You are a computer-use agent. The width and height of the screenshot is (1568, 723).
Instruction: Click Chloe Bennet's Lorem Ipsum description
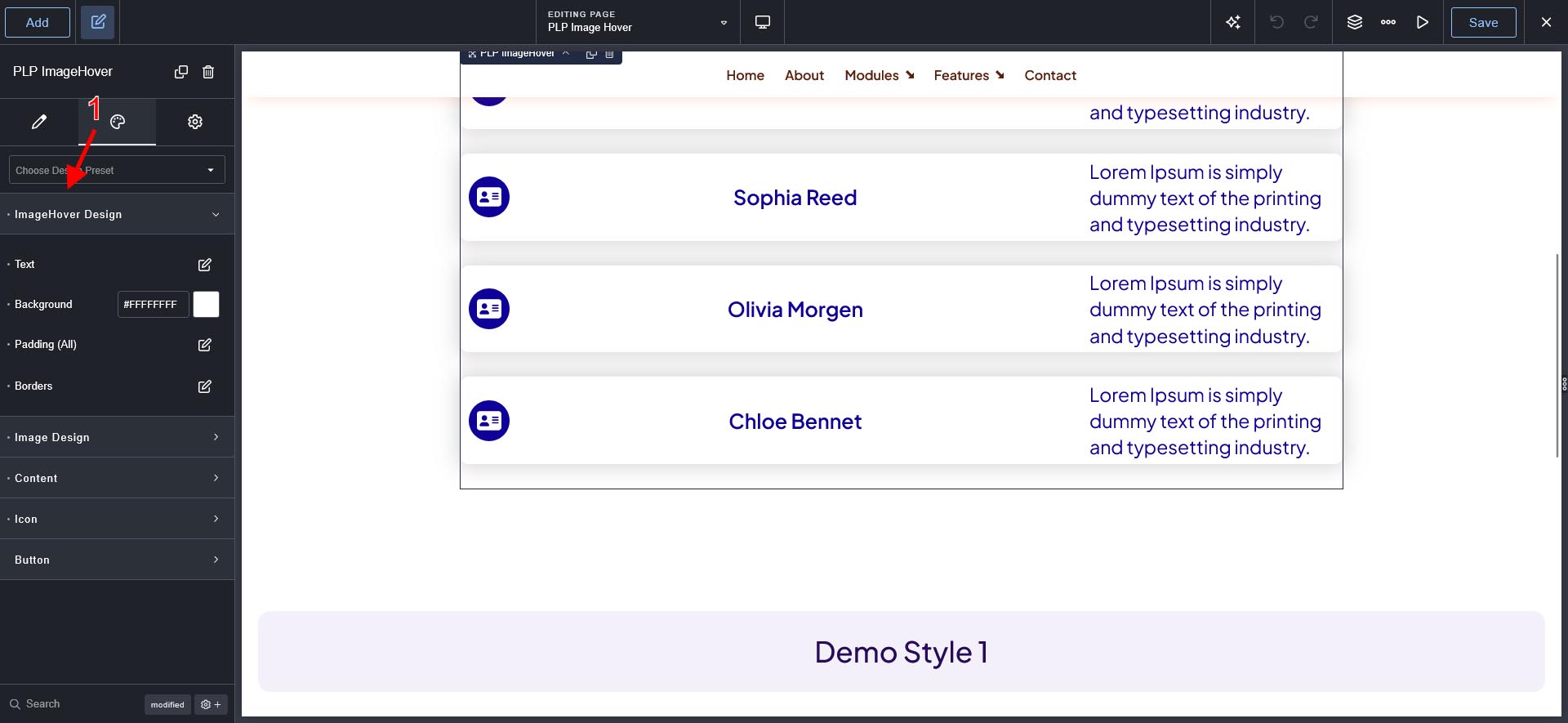[x=1205, y=422]
